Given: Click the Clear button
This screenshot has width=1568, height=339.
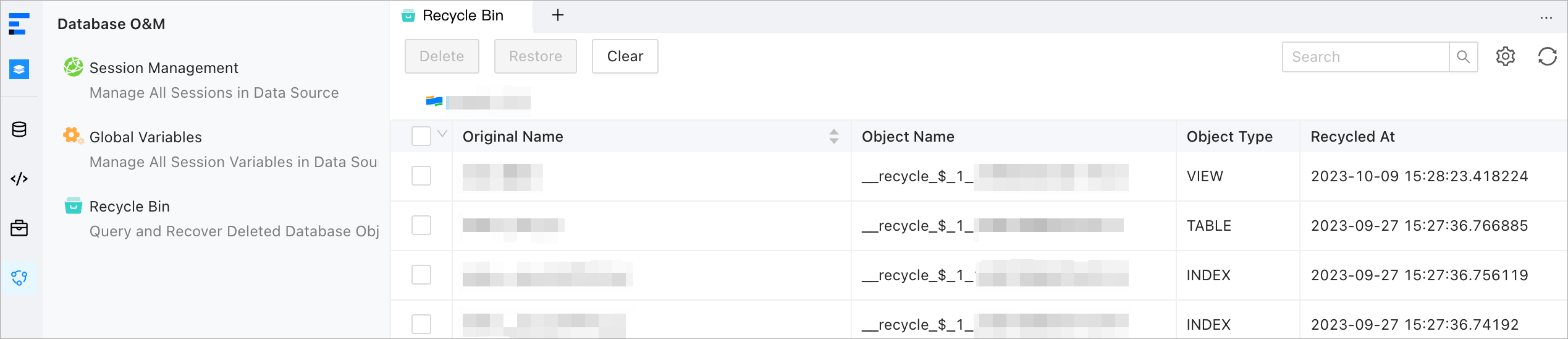Looking at the screenshot, I should (625, 56).
